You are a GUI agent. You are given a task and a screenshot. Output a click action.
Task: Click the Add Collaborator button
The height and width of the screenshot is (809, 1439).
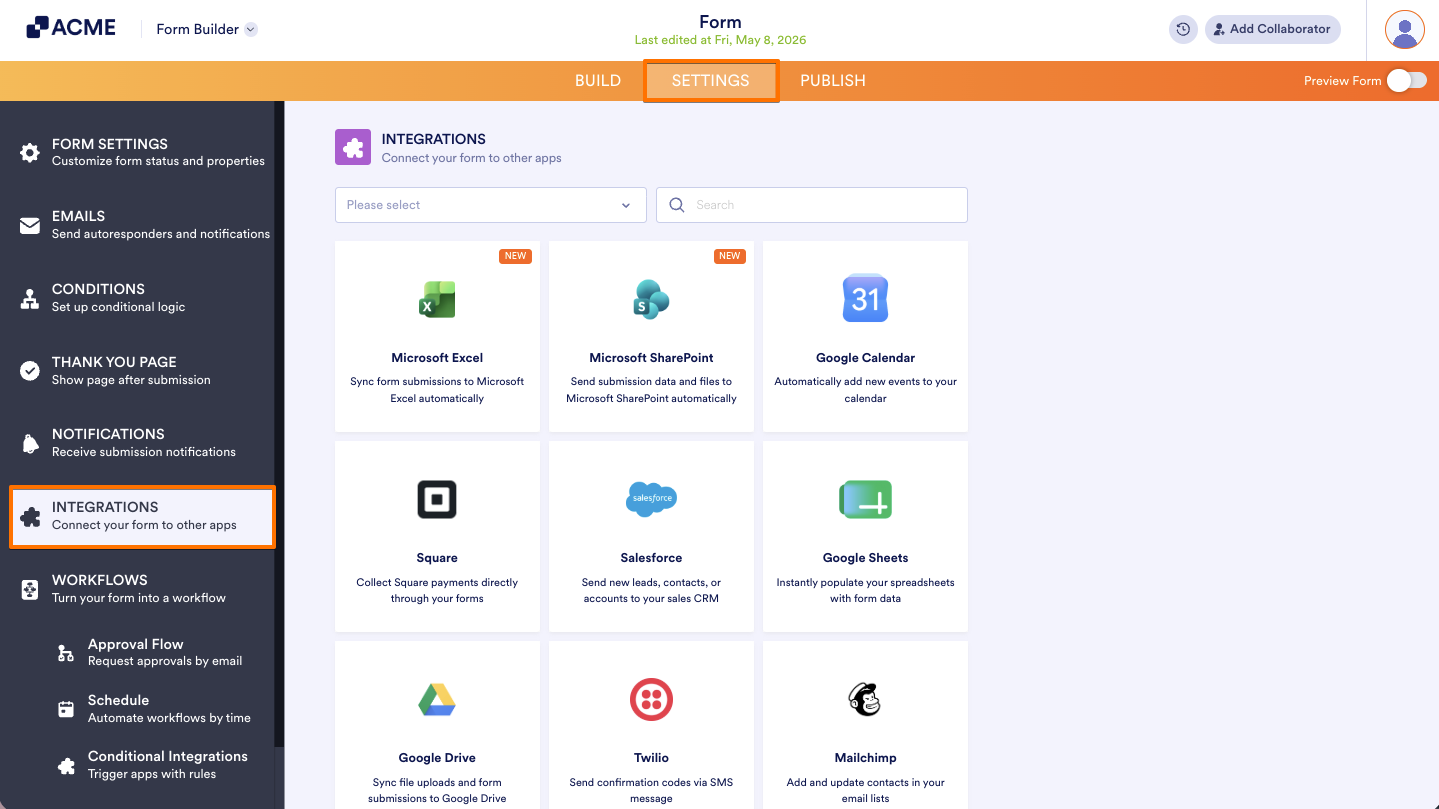pyautogui.click(x=1273, y=29)
